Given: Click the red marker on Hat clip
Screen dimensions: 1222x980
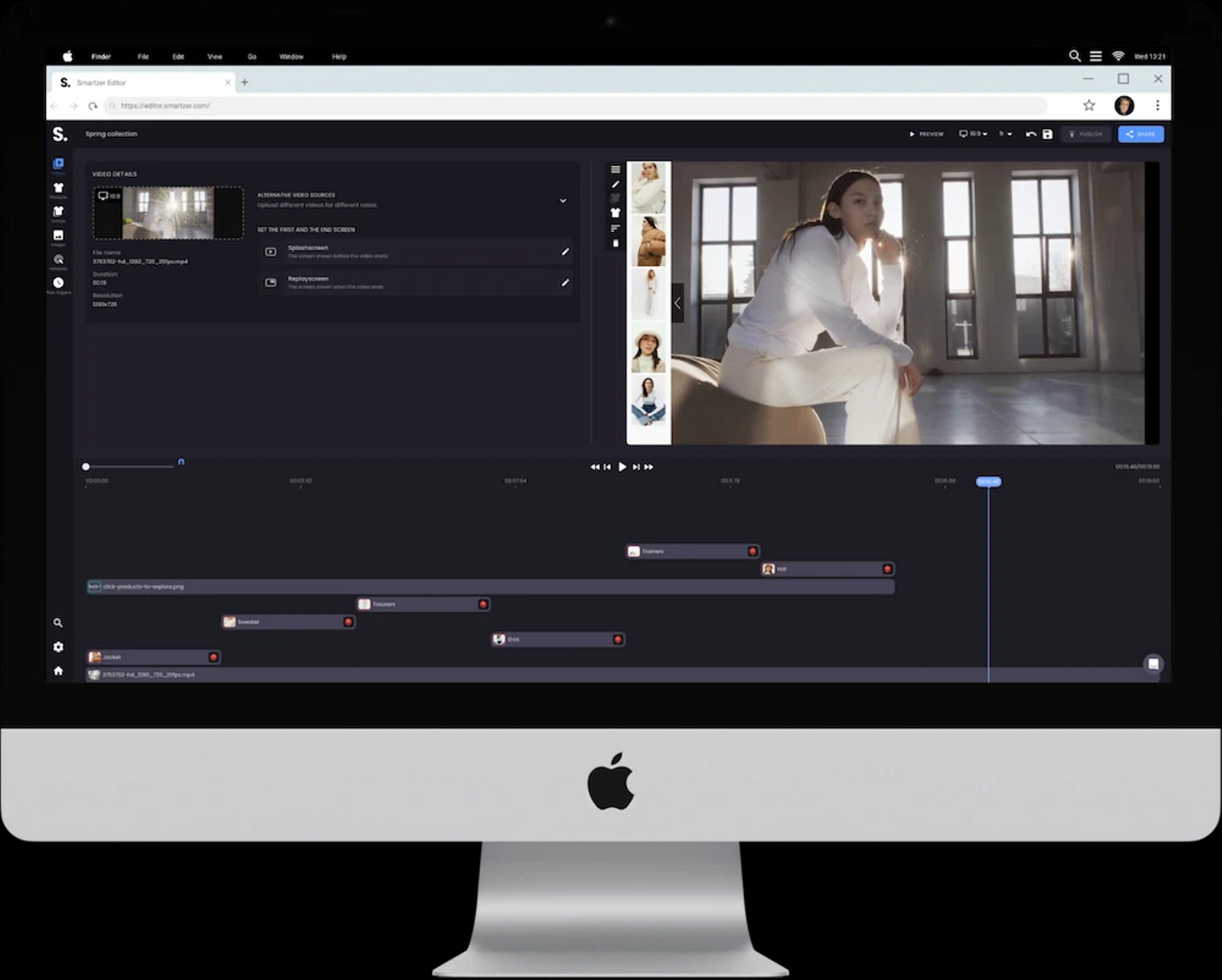Looking at the screenshot, I should pos(887,569).
